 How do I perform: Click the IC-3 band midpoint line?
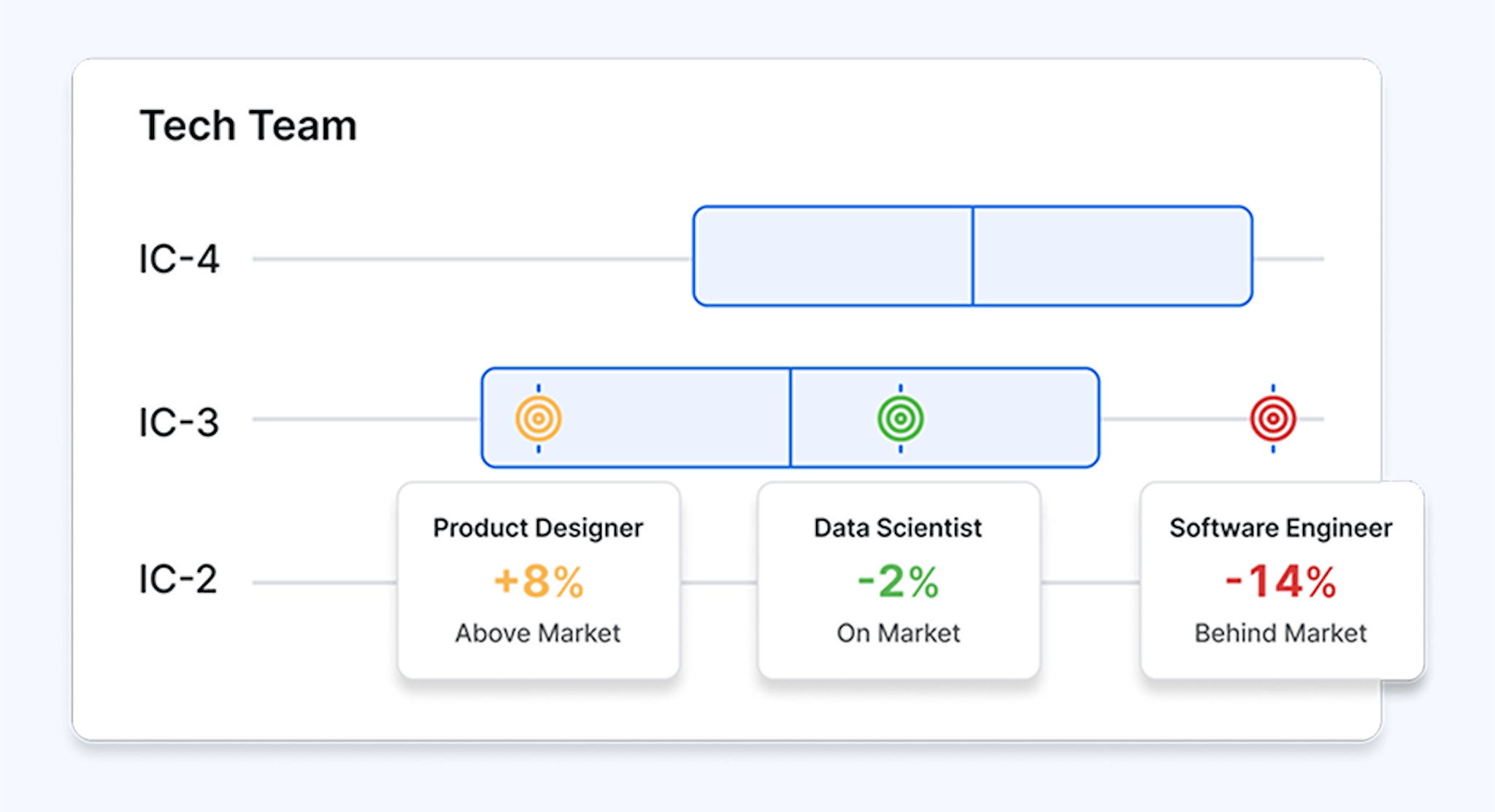790,417
